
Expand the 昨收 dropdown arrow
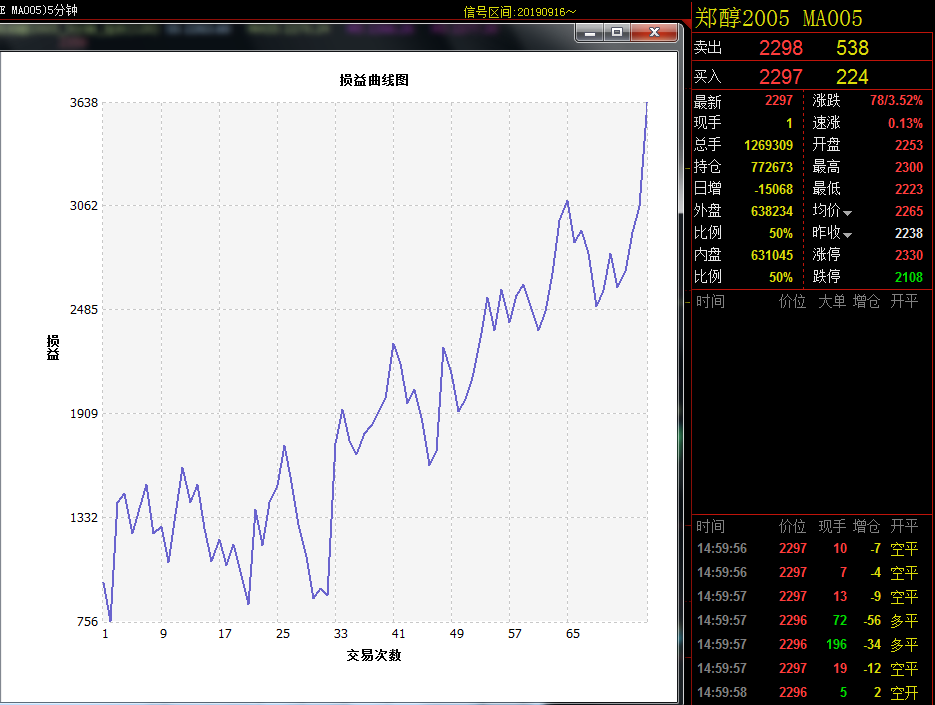pos(847,235)
